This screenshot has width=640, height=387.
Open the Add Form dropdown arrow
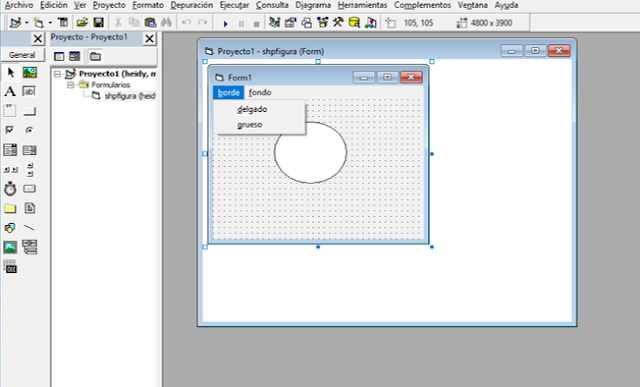(x=50, y=23)
